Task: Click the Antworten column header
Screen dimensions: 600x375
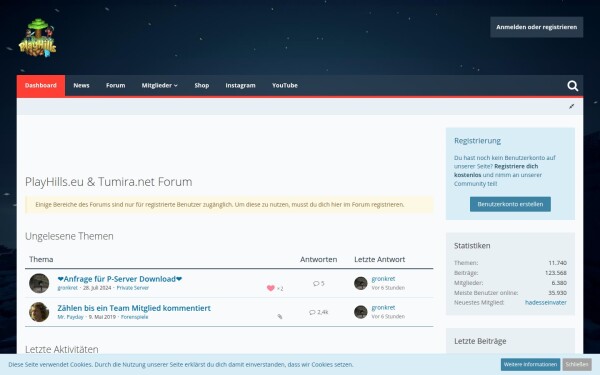Action: (318, 259)
